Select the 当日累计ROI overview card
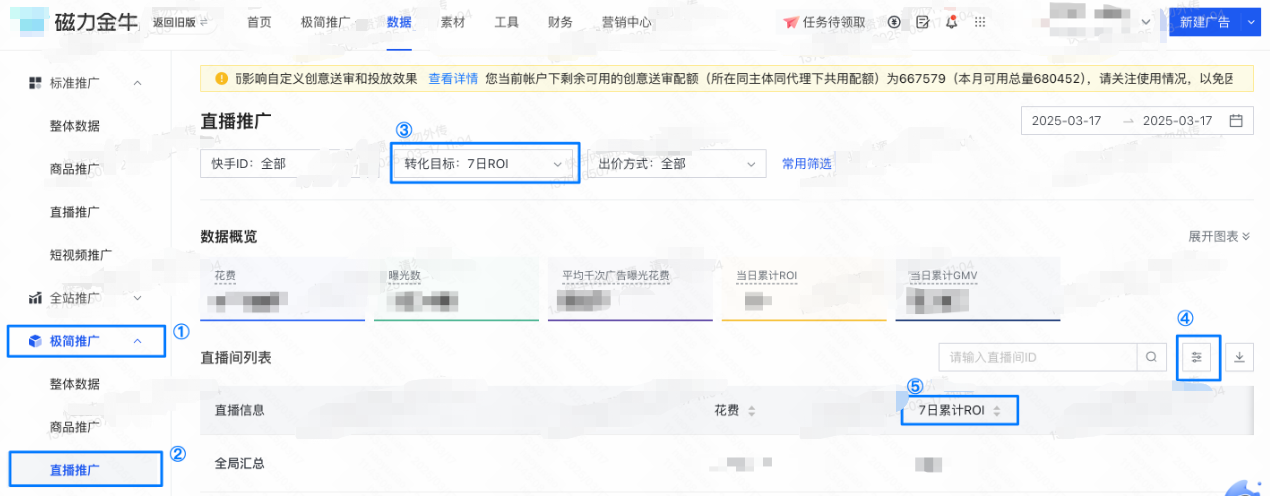Viewport: 1270px width, 500px height. [804, 290]
